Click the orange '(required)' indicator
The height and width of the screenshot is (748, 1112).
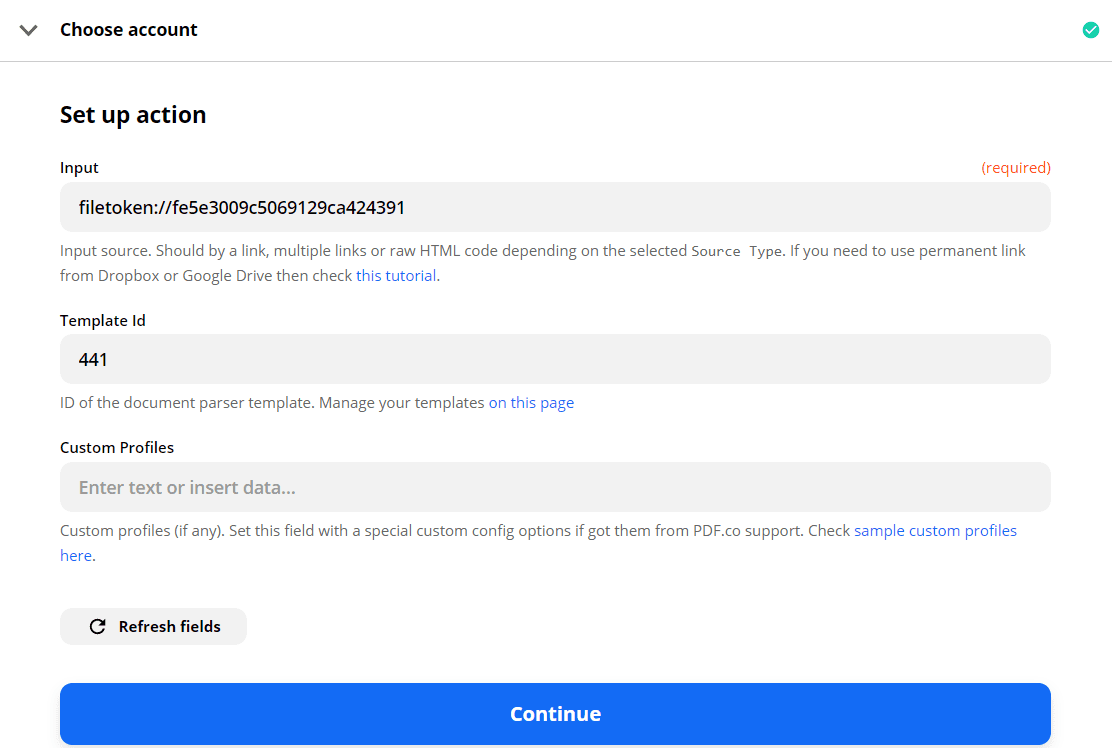point(1015,168)
